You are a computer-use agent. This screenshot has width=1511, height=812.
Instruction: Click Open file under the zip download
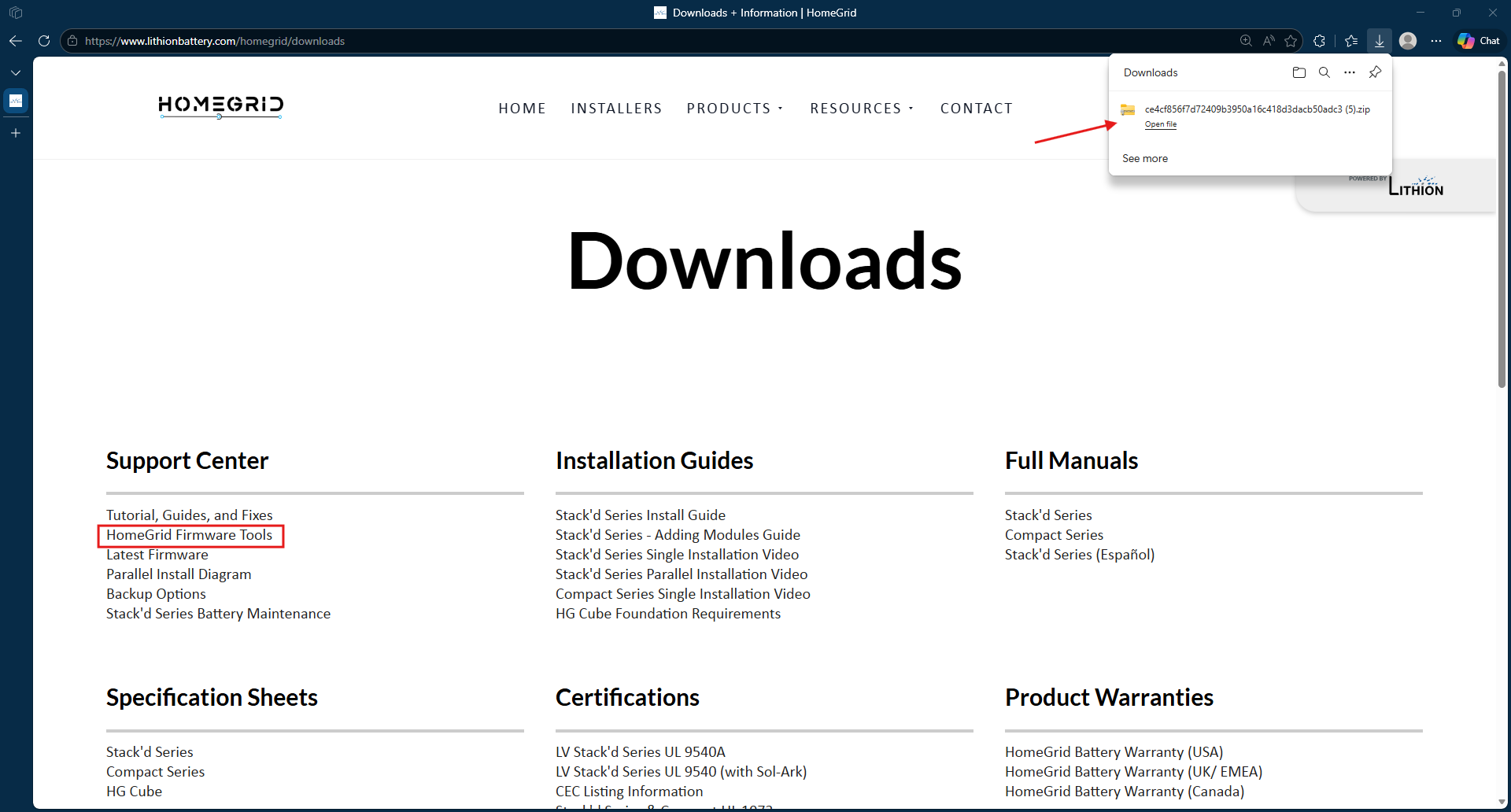coord(1161,124)
